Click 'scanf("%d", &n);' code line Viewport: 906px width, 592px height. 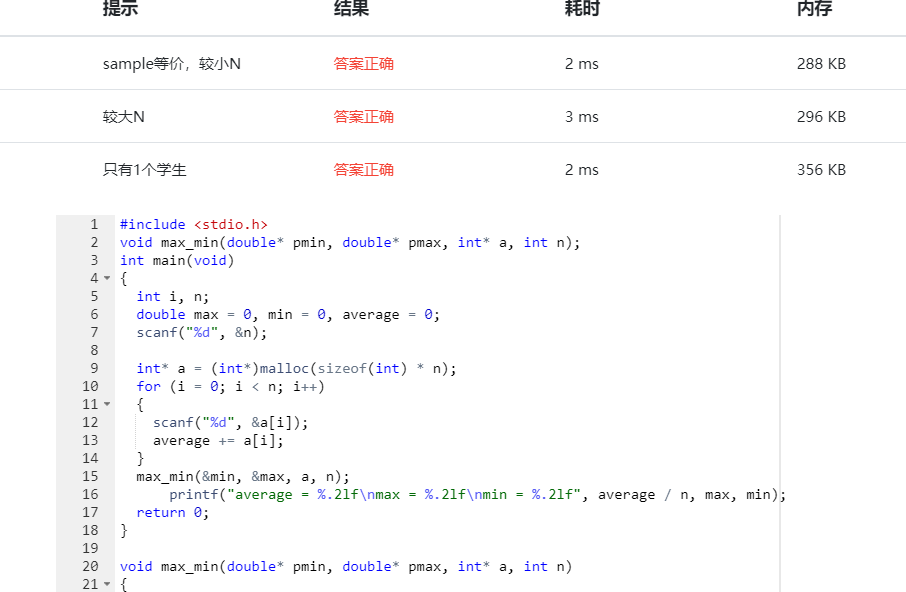click(x=202, y=333)
